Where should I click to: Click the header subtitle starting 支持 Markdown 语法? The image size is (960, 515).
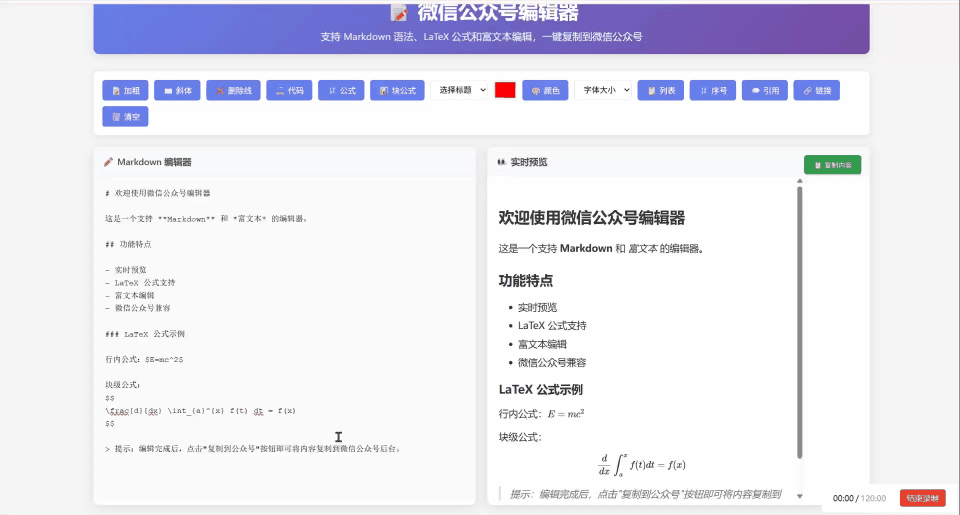[x=481, y=37]
